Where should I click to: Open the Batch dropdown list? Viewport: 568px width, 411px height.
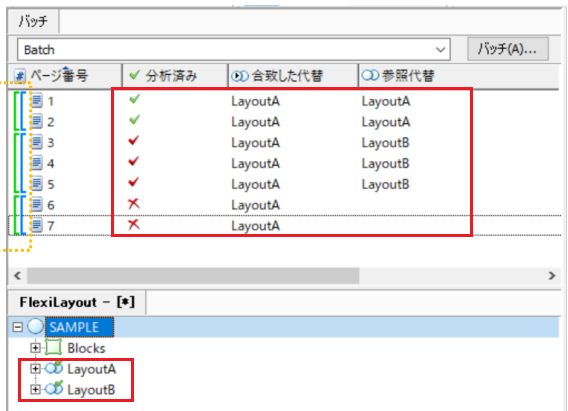440,50
